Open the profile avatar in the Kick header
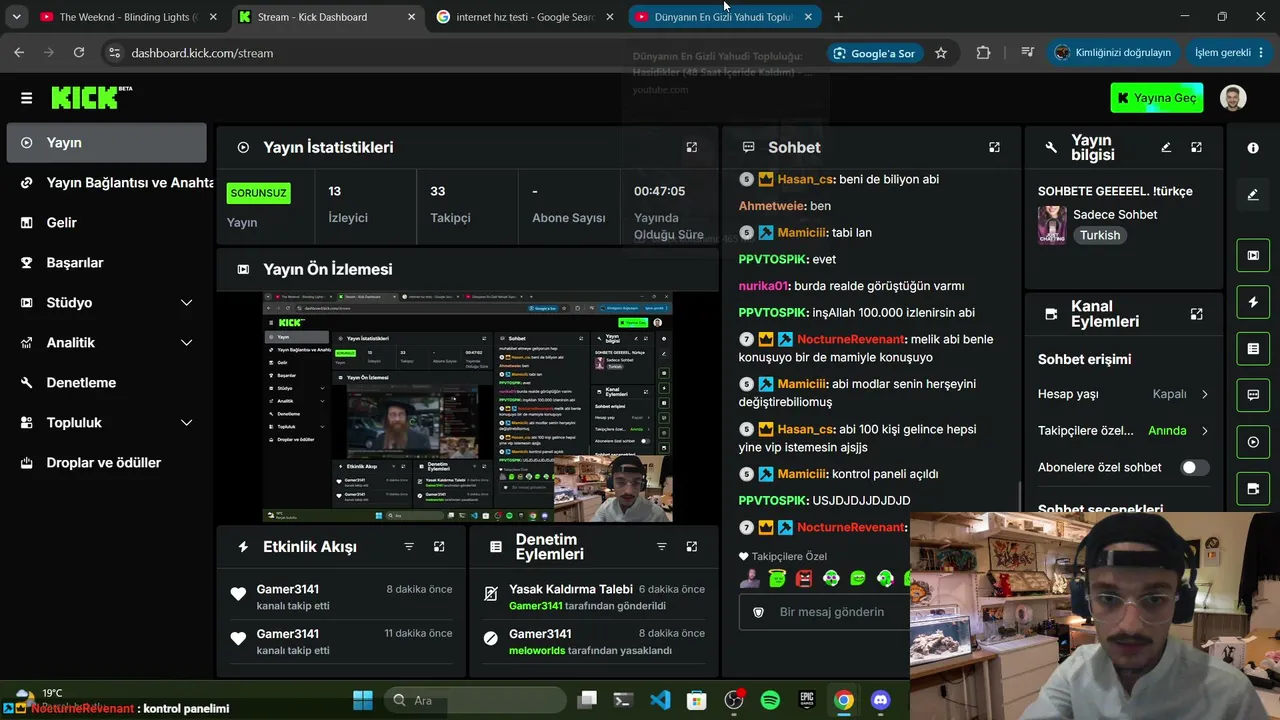The width and height of the screenshot is (1280, 720). tap(1233, 98)
